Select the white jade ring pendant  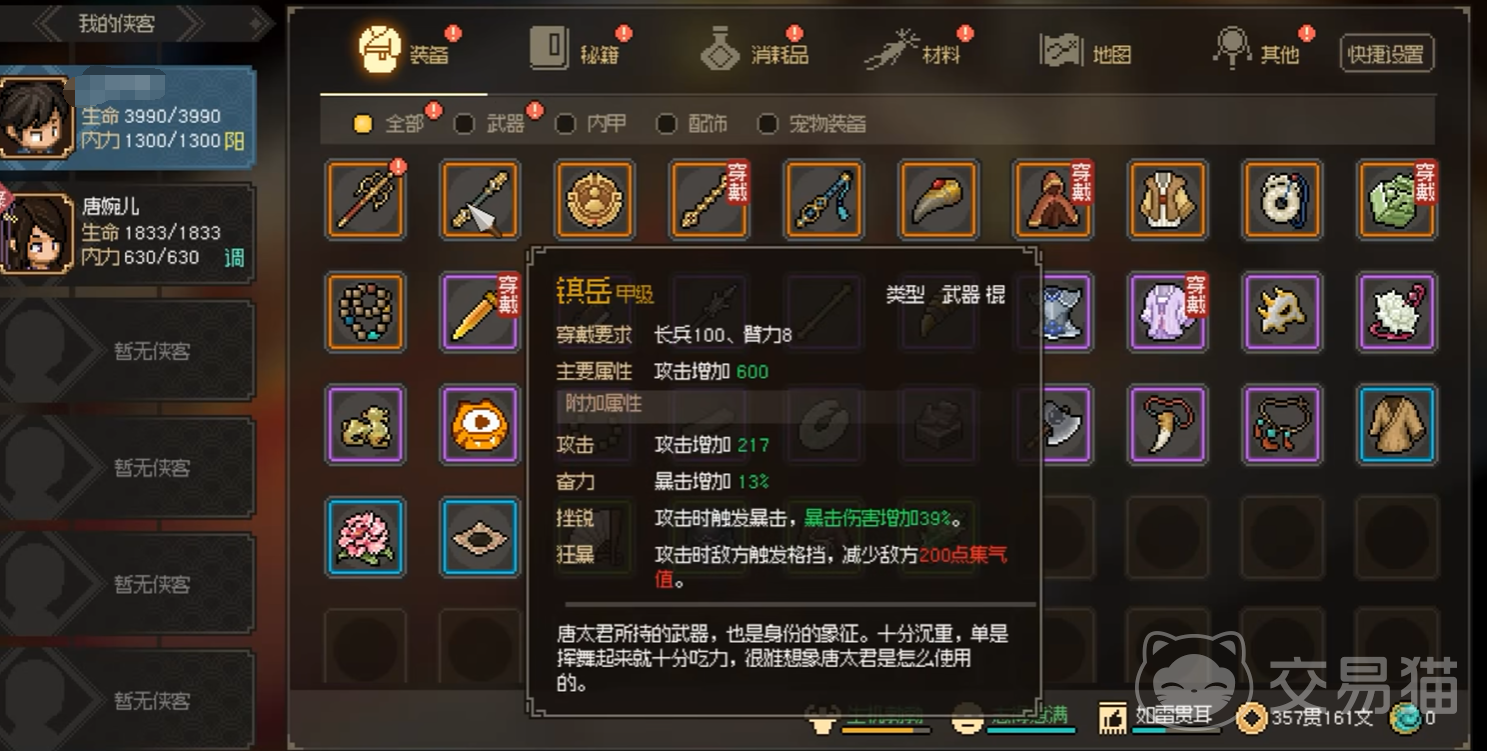[1282, 199]
